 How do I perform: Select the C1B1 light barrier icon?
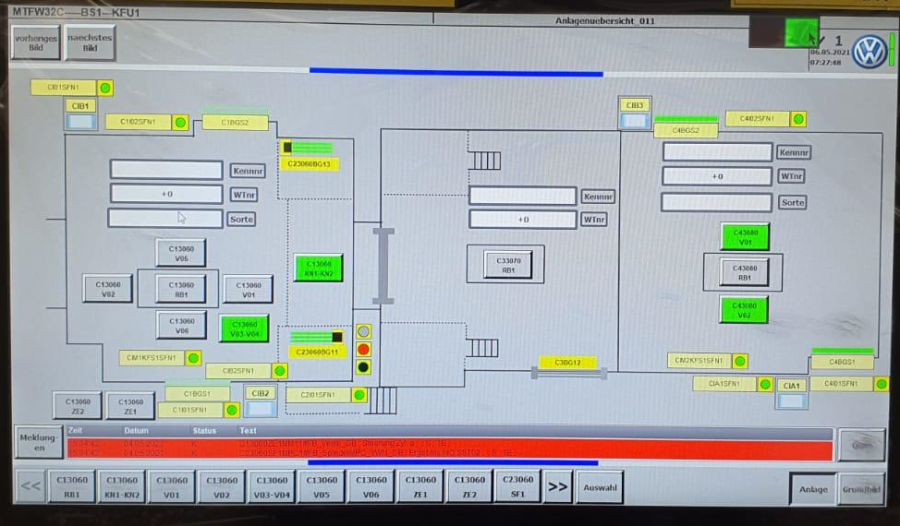[x=81, y=121]
